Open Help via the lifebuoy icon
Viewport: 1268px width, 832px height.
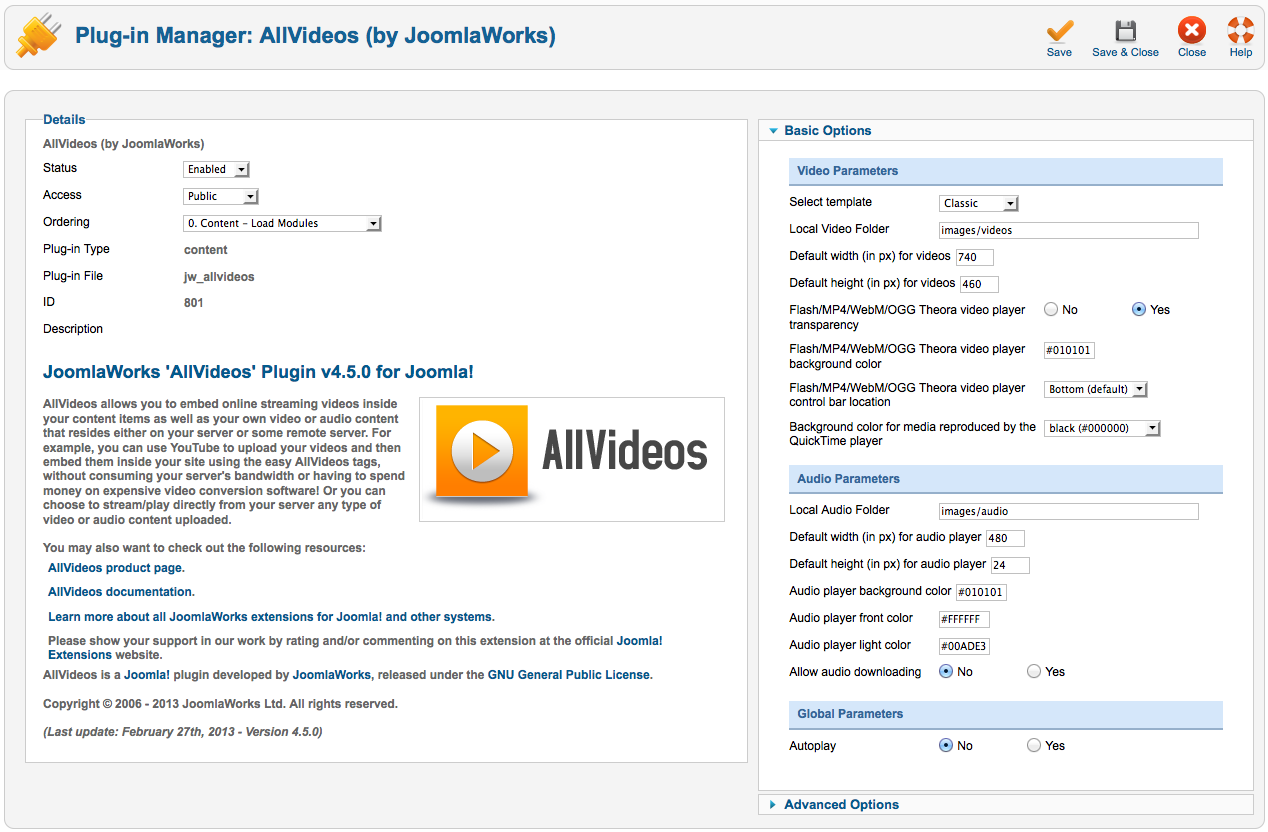click(1240, 31)
